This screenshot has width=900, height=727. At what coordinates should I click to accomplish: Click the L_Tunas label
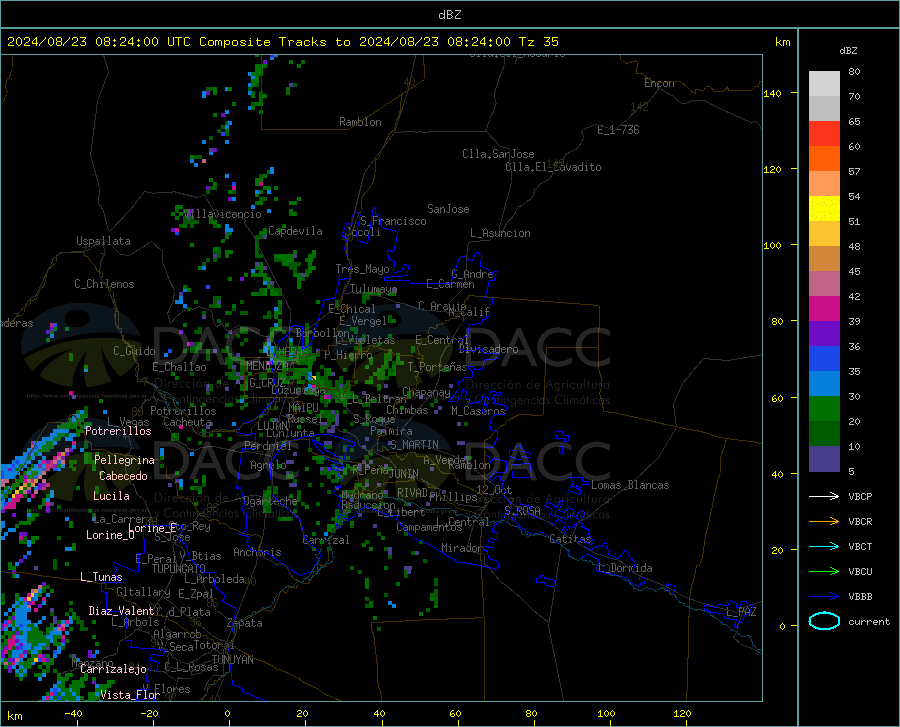tap(101, 577)
